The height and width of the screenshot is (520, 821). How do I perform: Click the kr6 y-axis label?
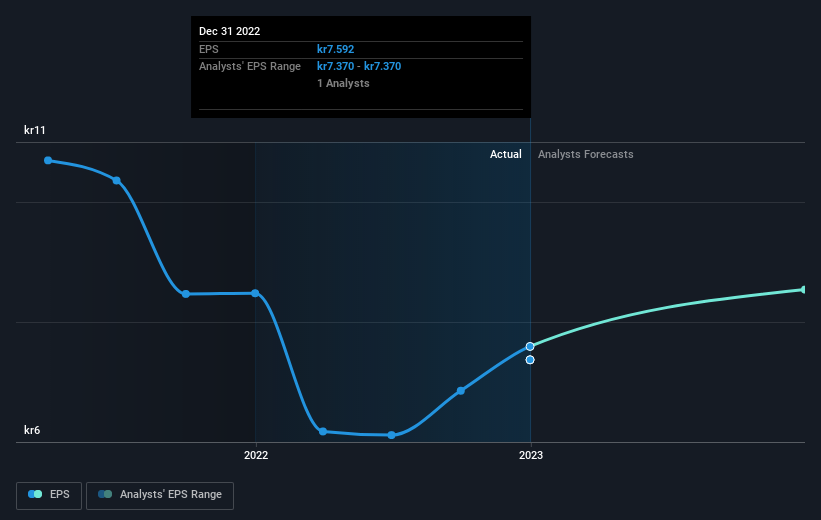coord(32,430)
